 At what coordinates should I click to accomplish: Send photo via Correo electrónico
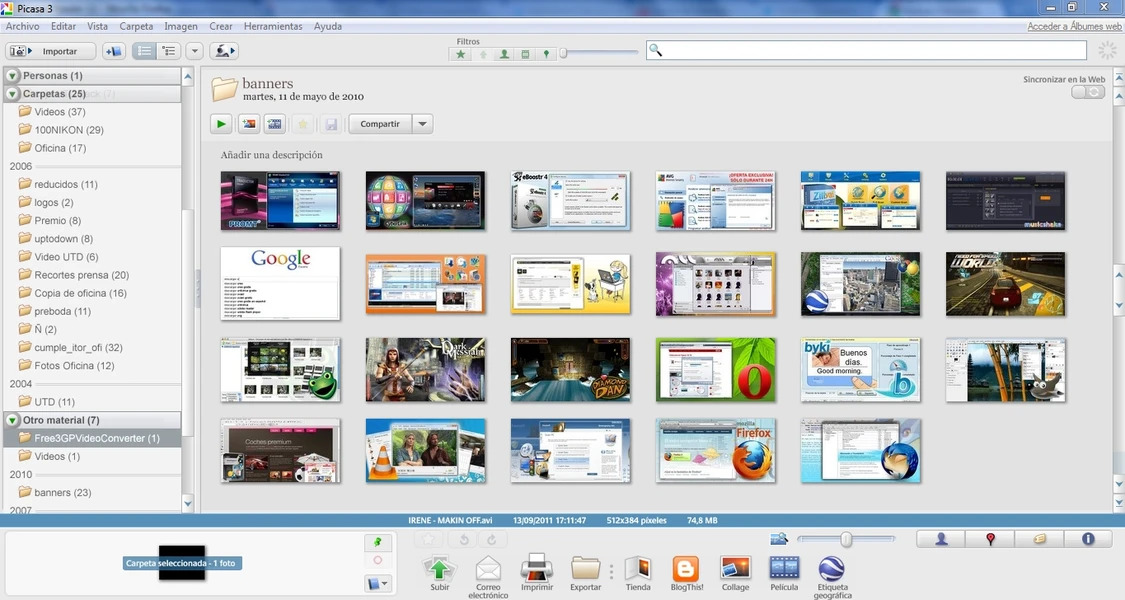click(488, 569)
